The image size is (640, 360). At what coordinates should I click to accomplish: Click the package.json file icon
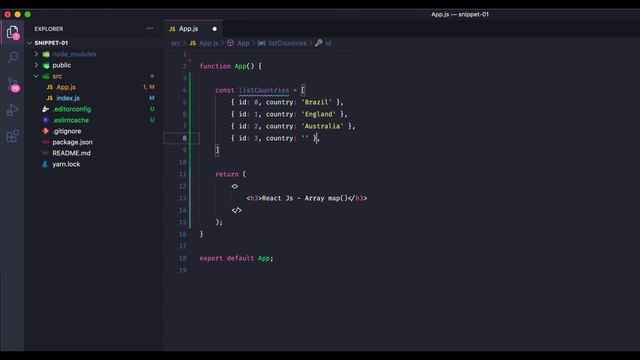click(x=45, y=142)
